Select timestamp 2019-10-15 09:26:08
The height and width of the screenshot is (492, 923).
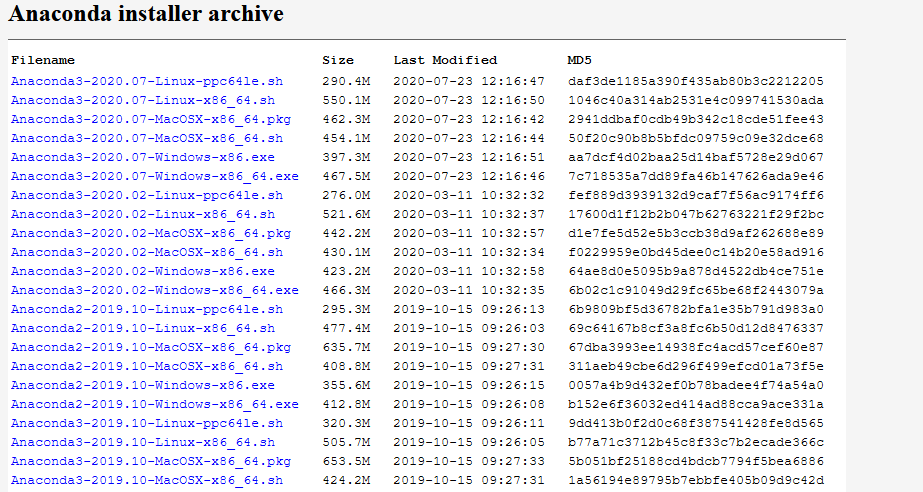pyautogui.click(x=469, y=404)
